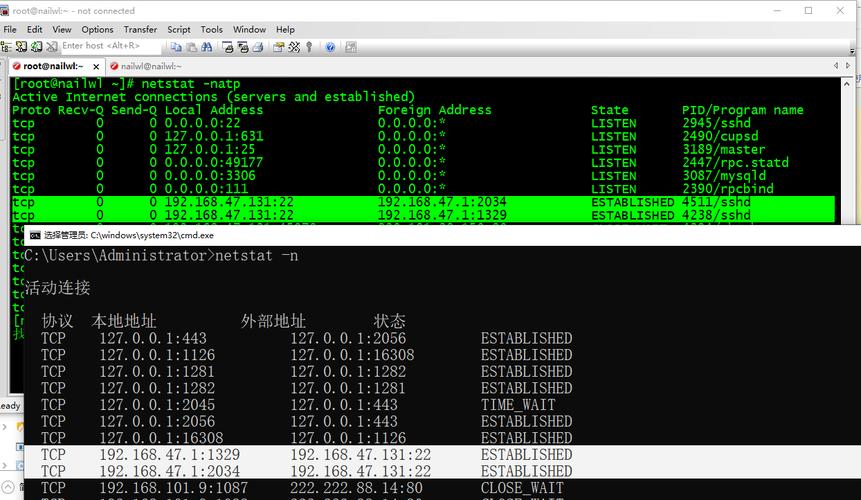Click the '3087/mysqld' program entry
861x500 pixels.
[724, 176]
